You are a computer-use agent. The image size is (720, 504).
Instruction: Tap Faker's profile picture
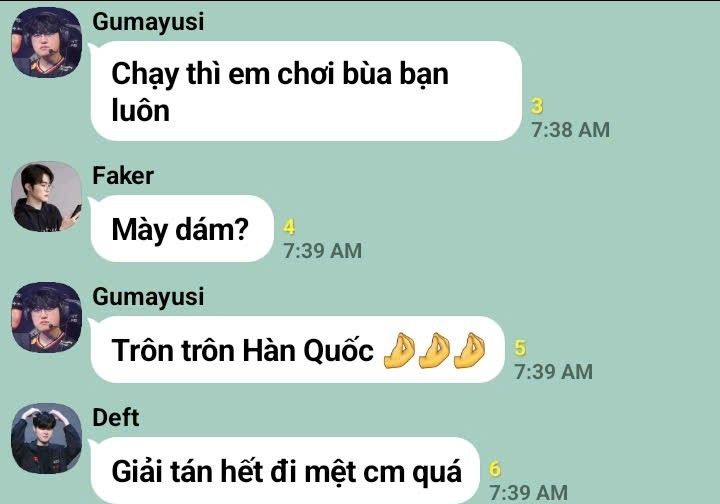coord(46,196)
